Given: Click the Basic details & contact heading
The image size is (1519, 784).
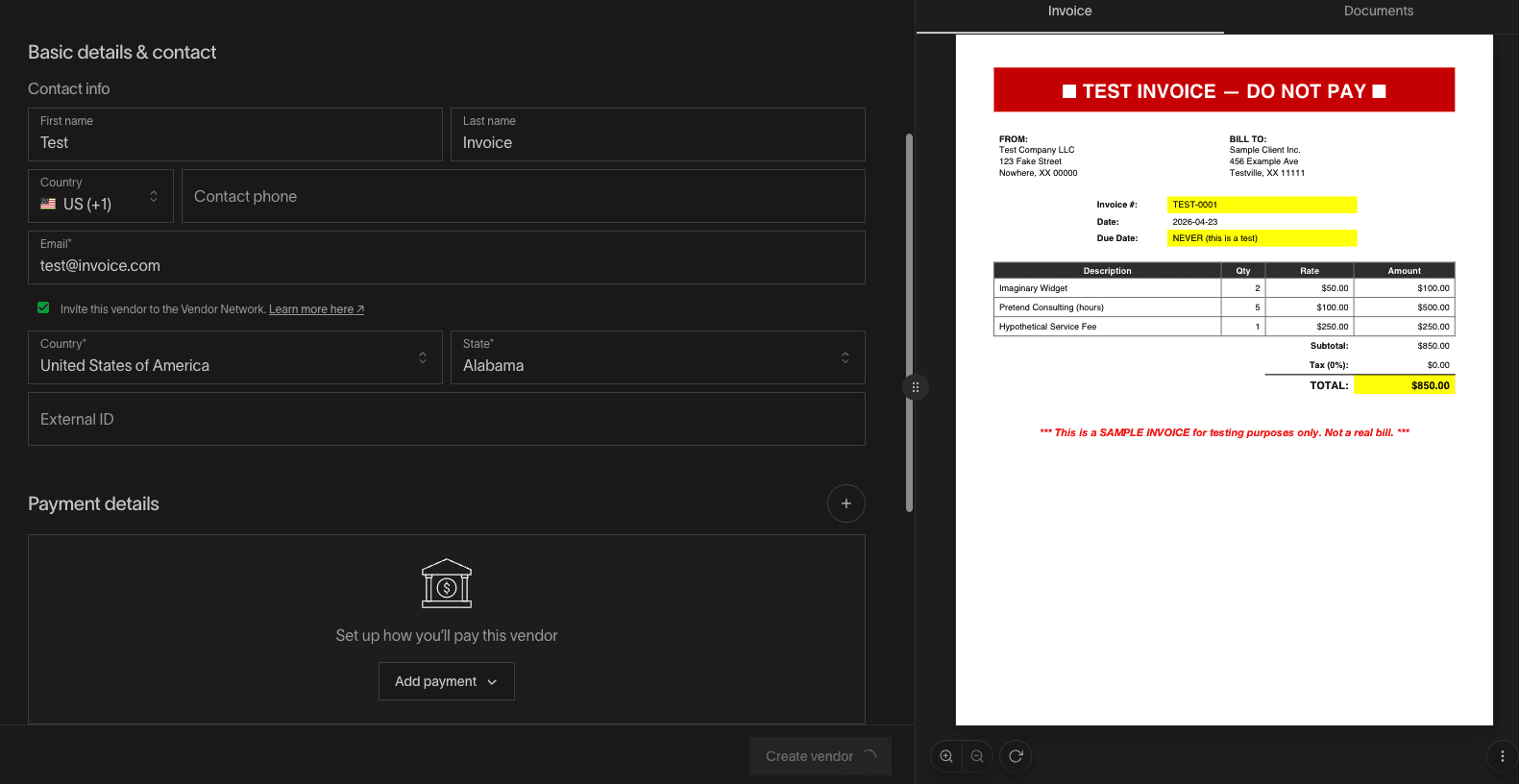Looking at the screenshot, I should click(122, 52).
